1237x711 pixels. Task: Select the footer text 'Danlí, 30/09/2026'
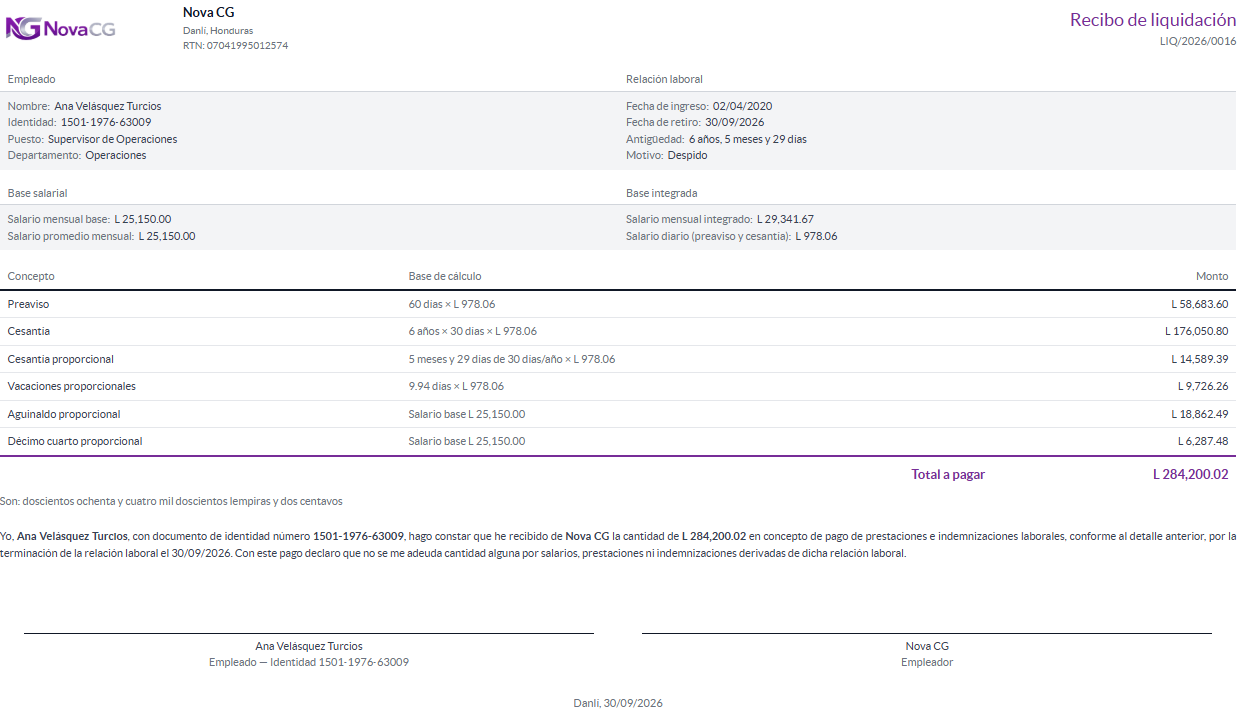pos(618,703)
